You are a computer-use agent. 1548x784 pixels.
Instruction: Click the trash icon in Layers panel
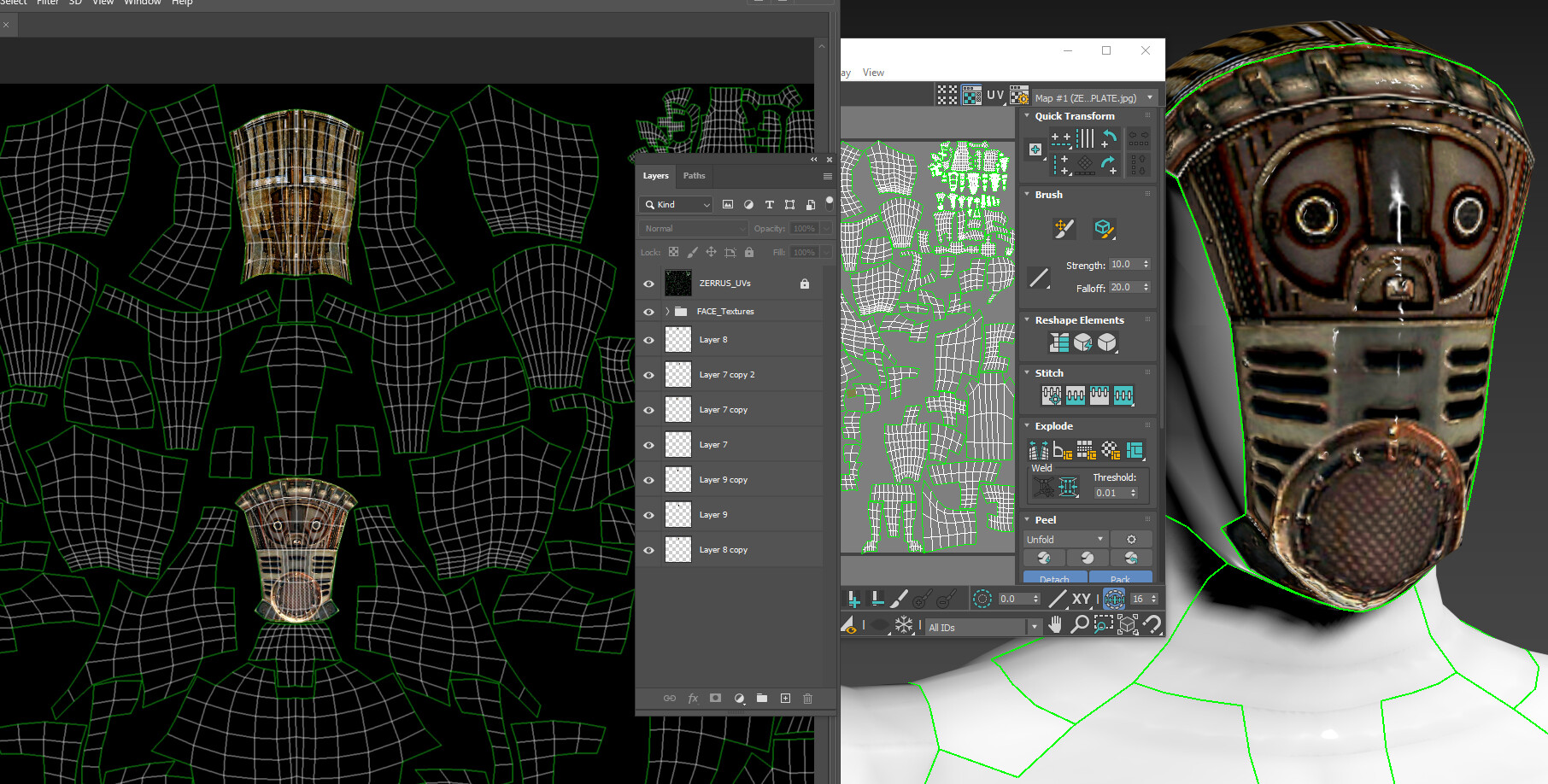point(807,699)
